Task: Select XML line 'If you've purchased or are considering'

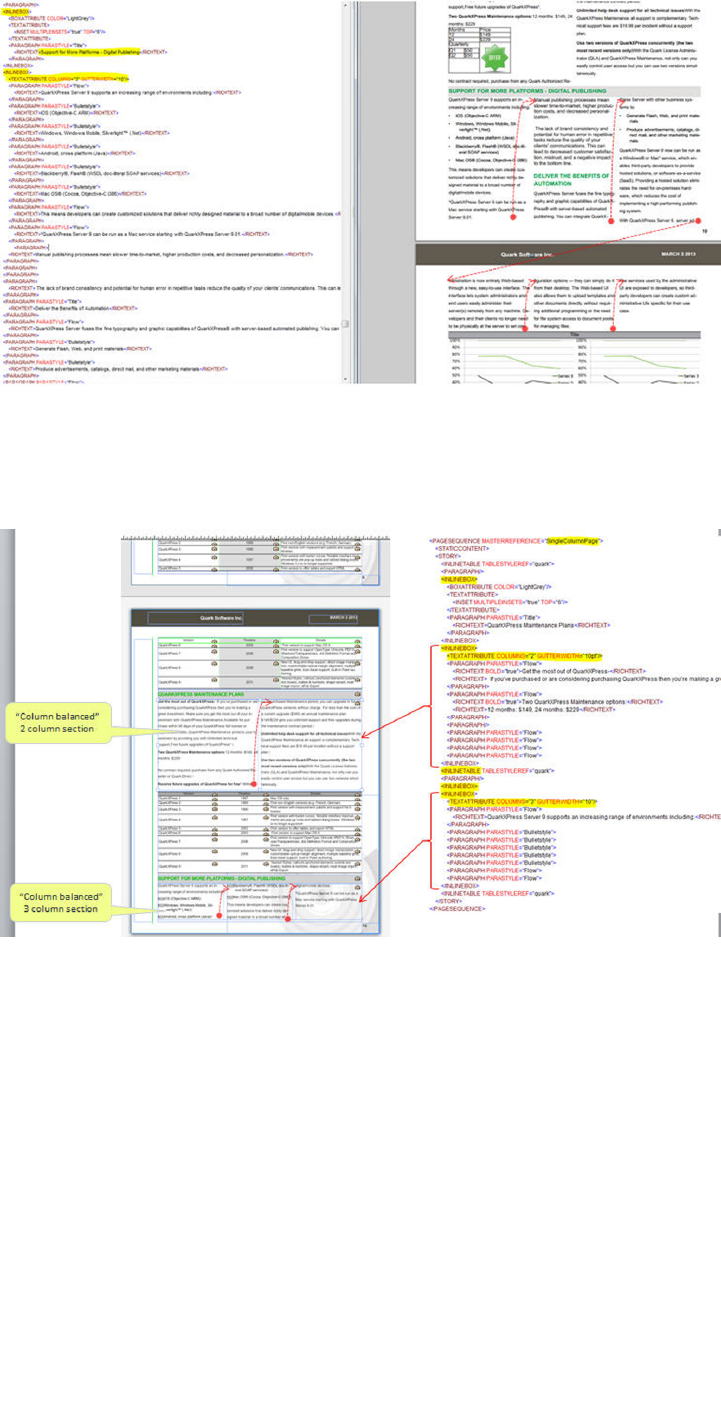Action: click(587, 680)
